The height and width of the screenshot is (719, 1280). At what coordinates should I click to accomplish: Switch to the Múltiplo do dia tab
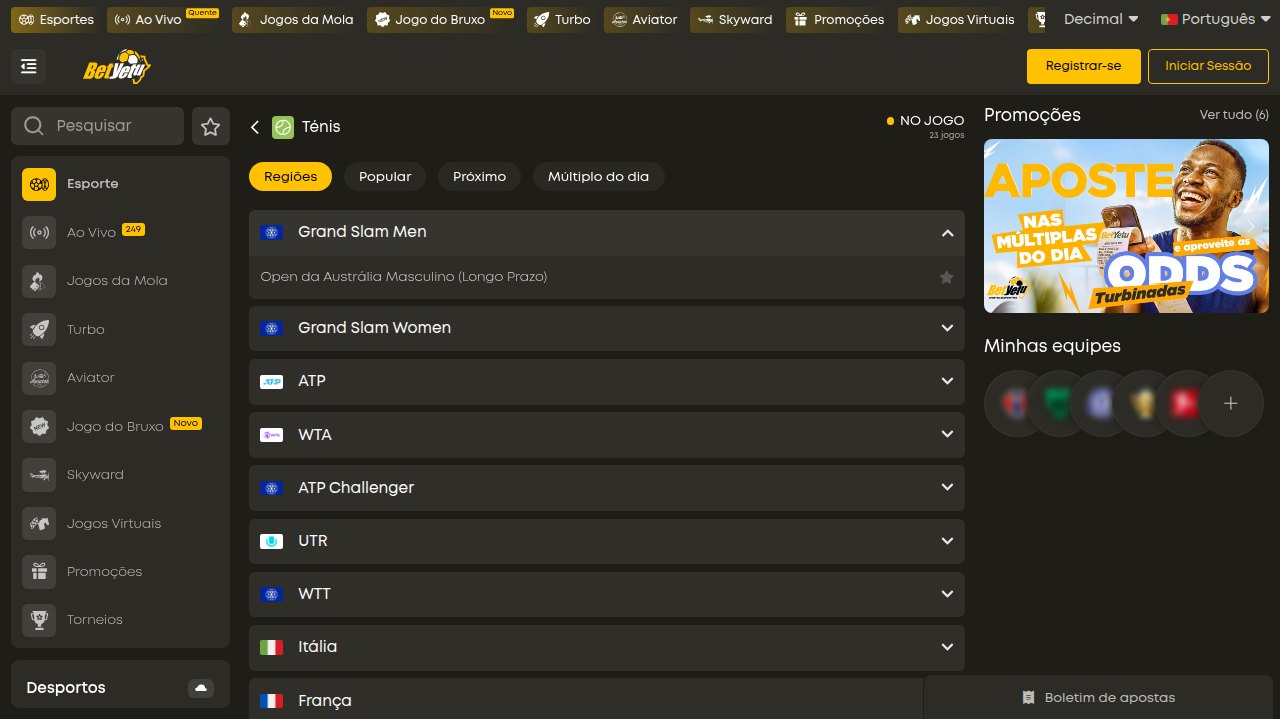(598, 177)
